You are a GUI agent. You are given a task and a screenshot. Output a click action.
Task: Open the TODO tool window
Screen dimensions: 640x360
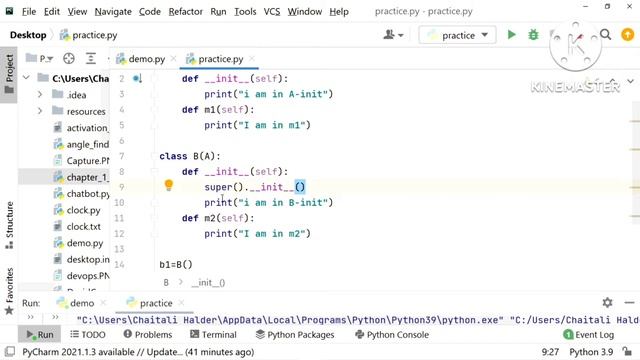click(88, 334)
